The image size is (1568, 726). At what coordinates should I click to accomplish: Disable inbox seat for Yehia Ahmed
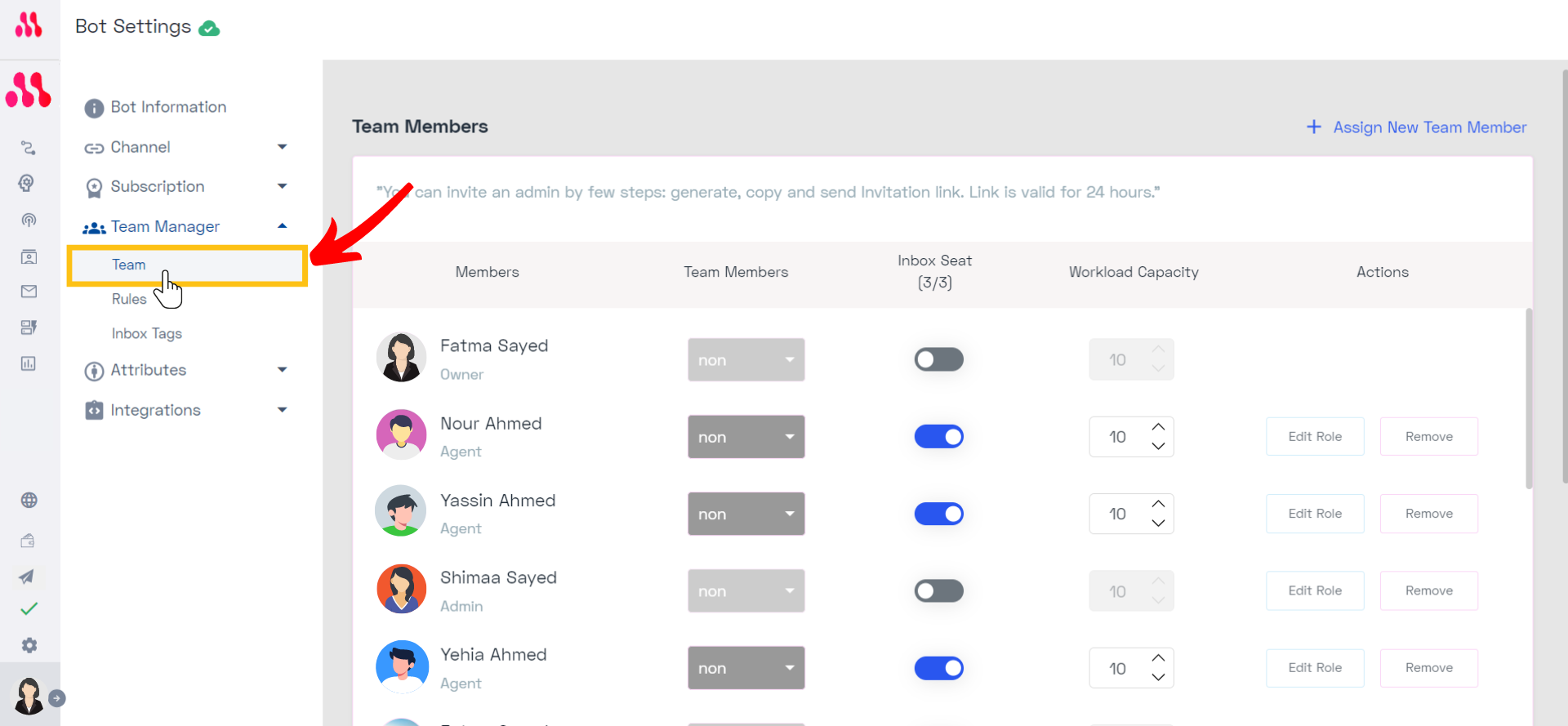coord(938,668)
